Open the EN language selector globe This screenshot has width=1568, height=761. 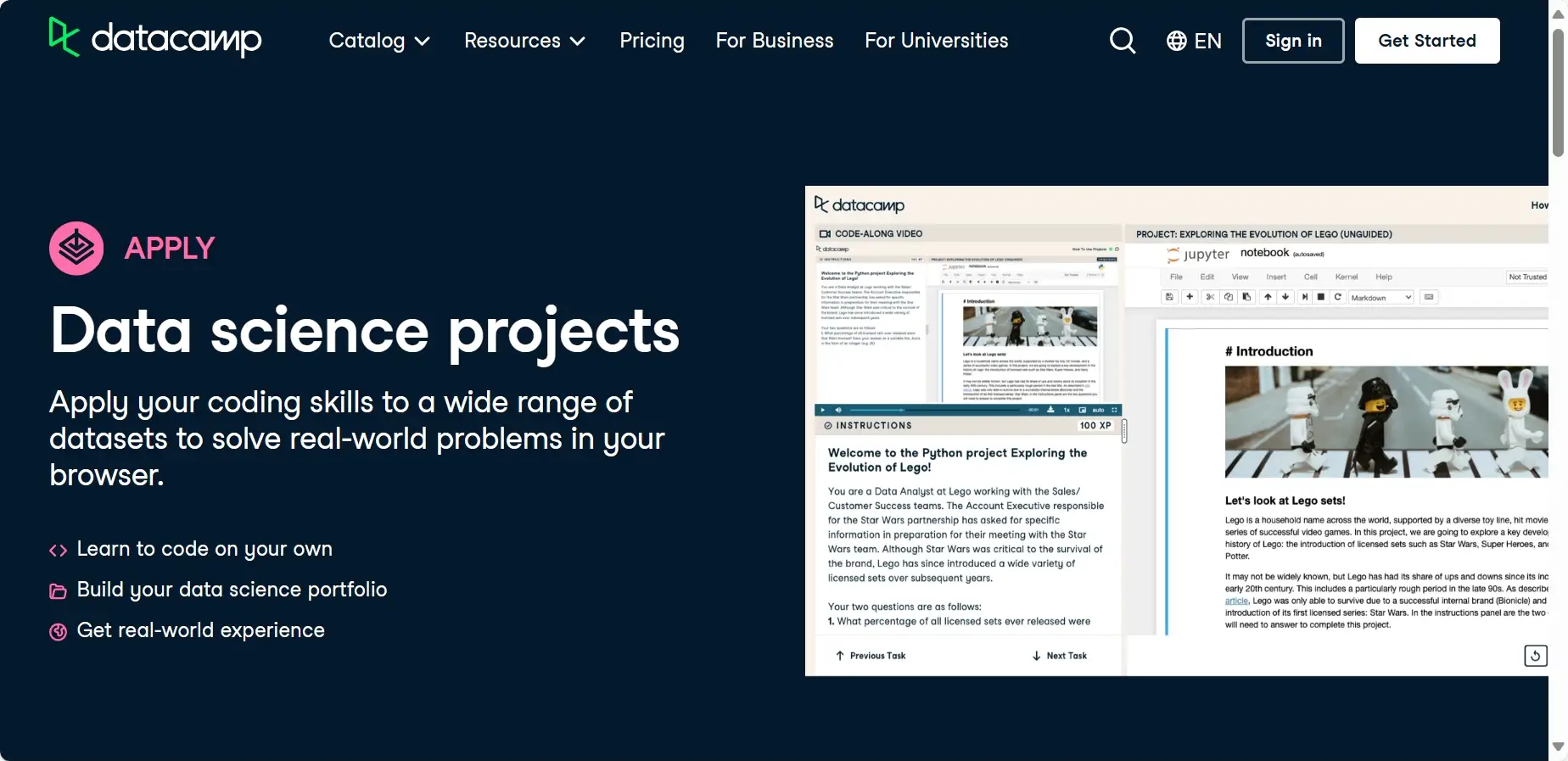[1194, 41]
